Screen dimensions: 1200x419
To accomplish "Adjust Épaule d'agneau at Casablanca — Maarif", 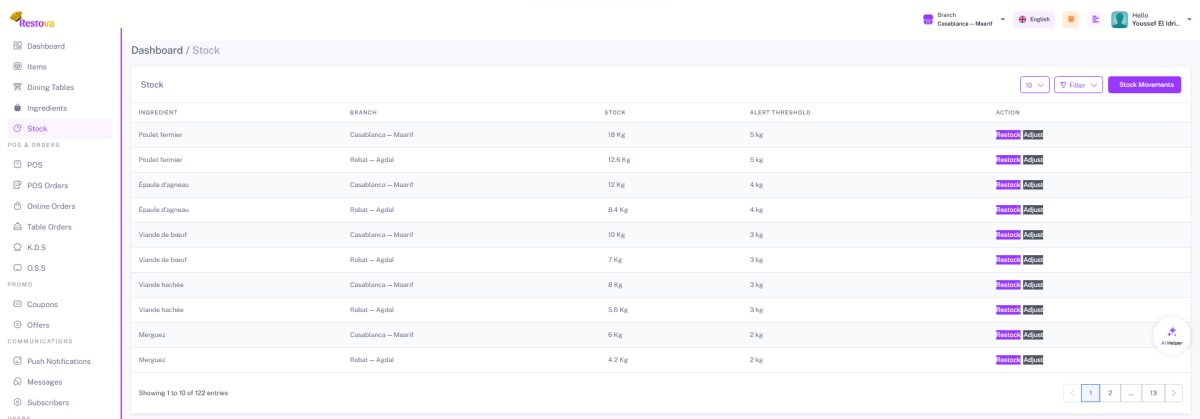I will coord(1033,185).
